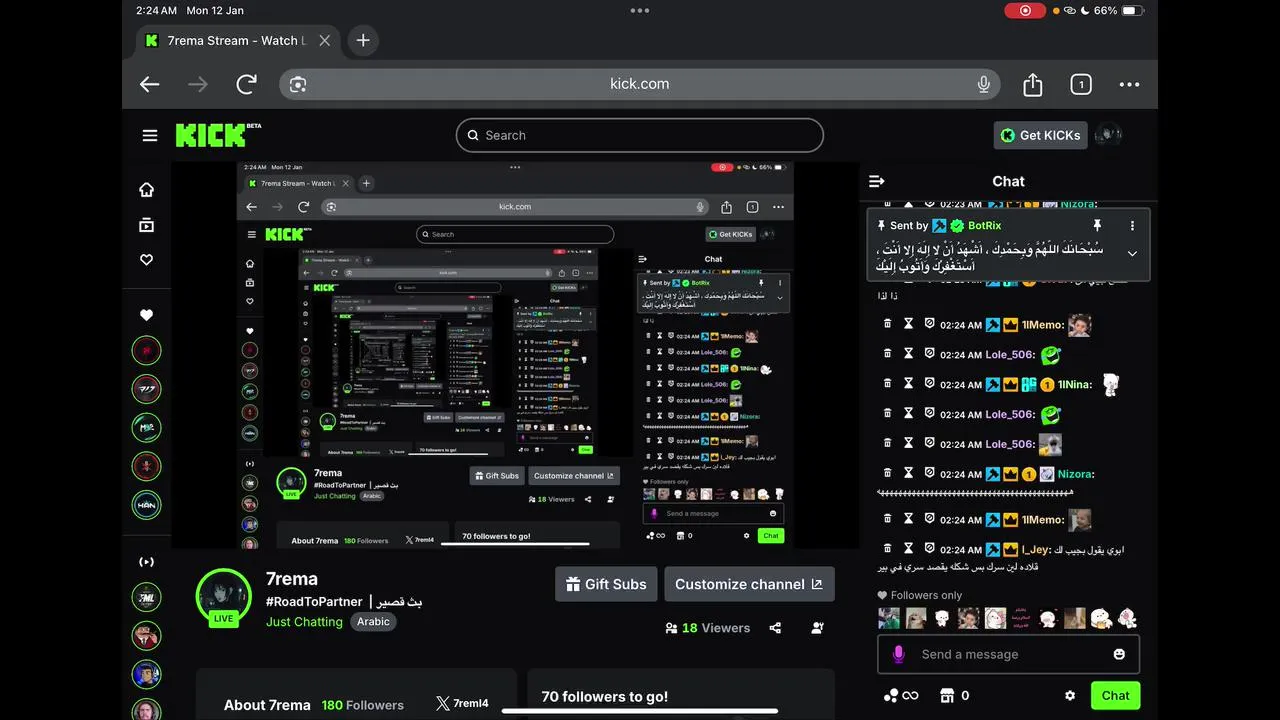The image size is (1280, 720).
Task: Open the Home icon in the left sidebar
Action: (x=147, y=190)
